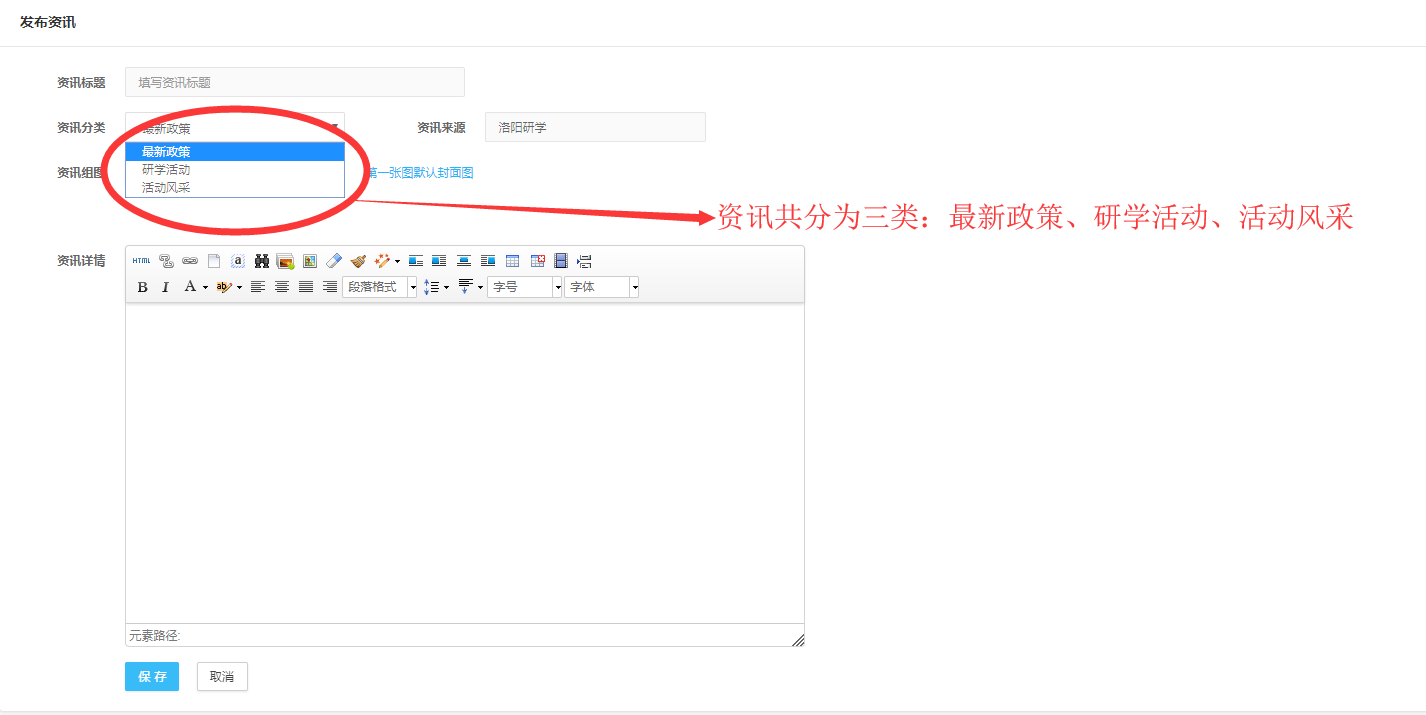Open the 字号 font size dropdown
Screen dimensions: 1426x715
[525, 287]
